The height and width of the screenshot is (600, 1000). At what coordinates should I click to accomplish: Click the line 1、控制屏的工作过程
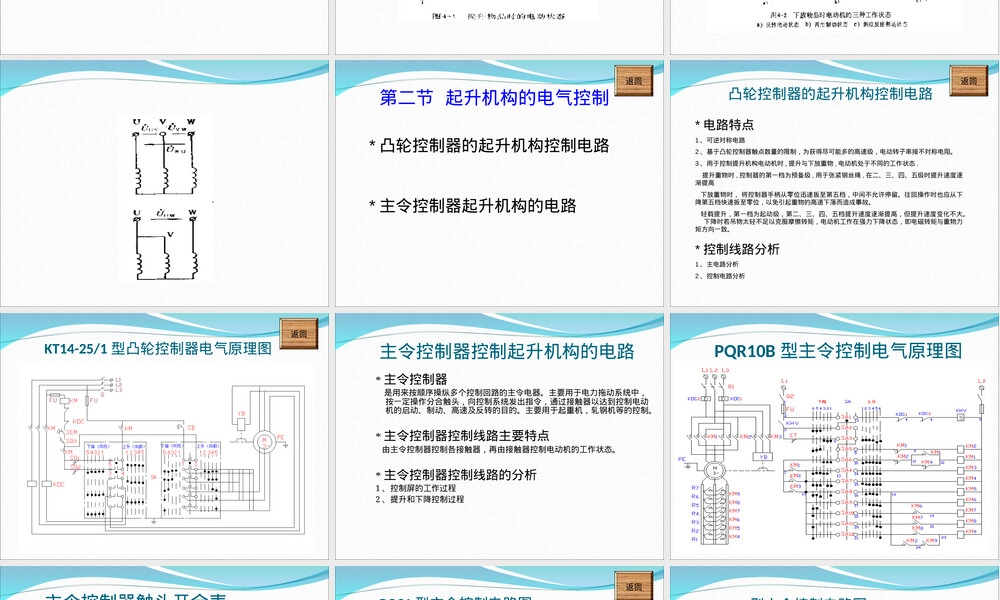point(415,488)
